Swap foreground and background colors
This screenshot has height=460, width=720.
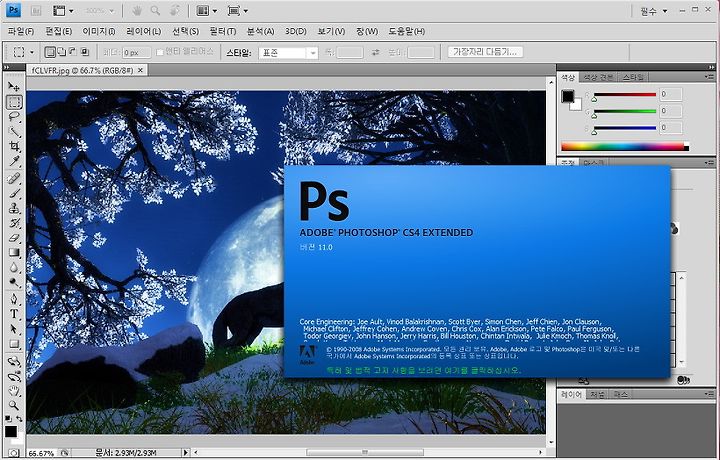tap(19, 419)
